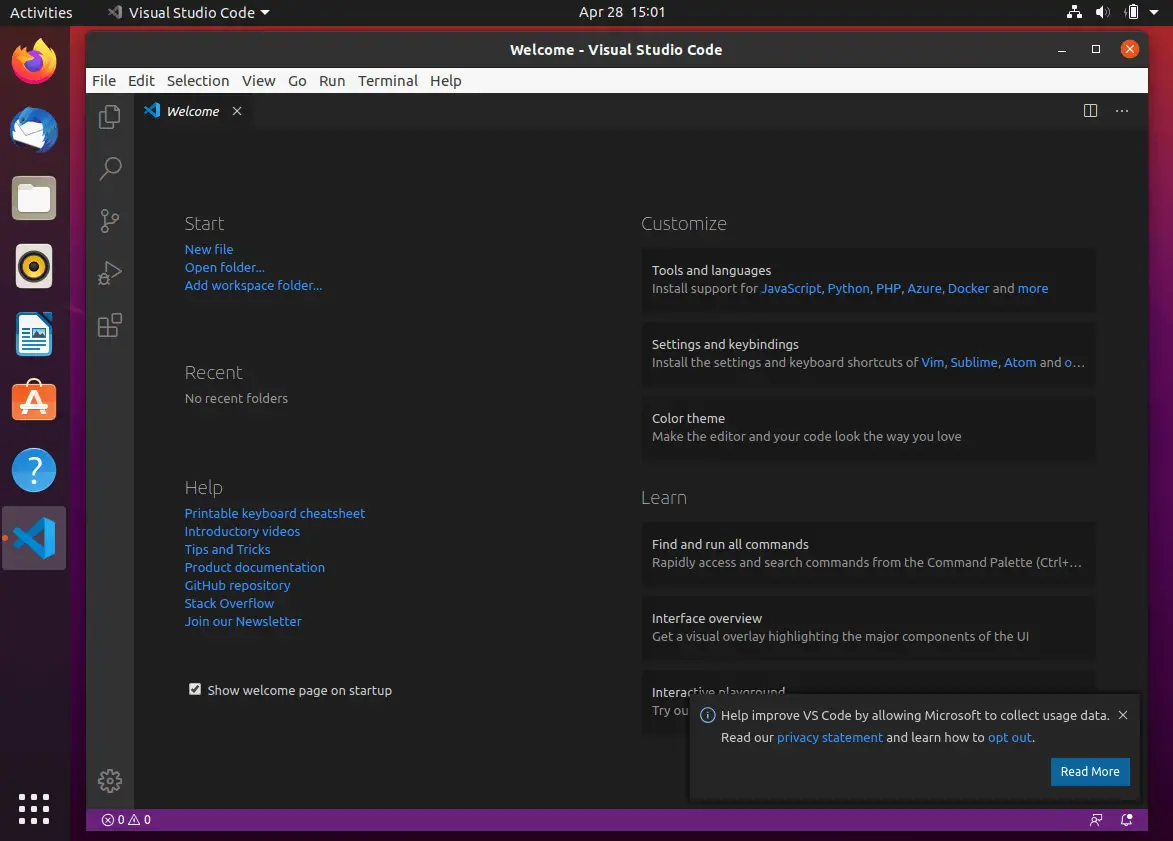The height and width of the screenshot is (841, 1173).
Task: Open the Terminal menu
Action: (388, 81)
